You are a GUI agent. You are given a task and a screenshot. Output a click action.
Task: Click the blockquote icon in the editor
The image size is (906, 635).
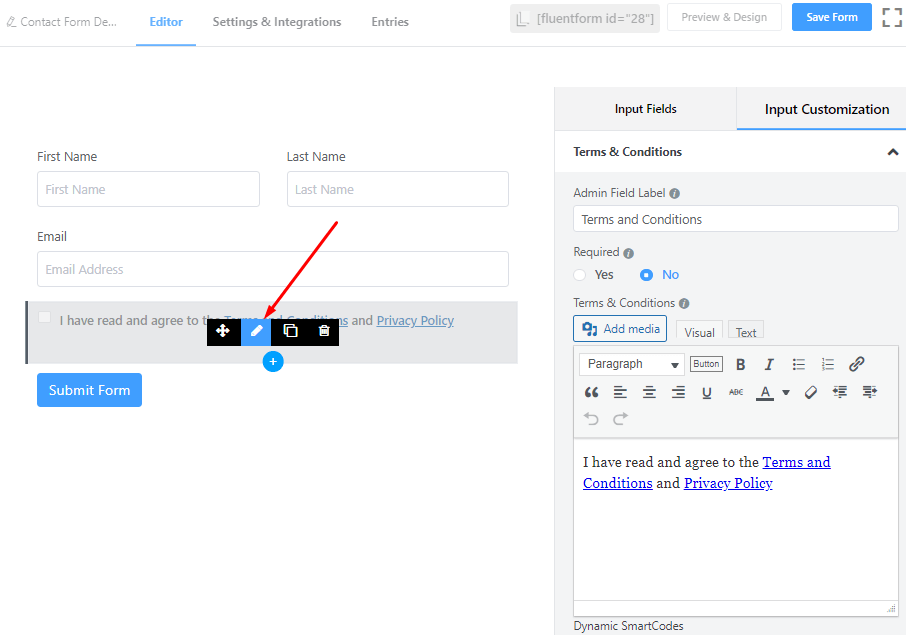pos(591,391)
